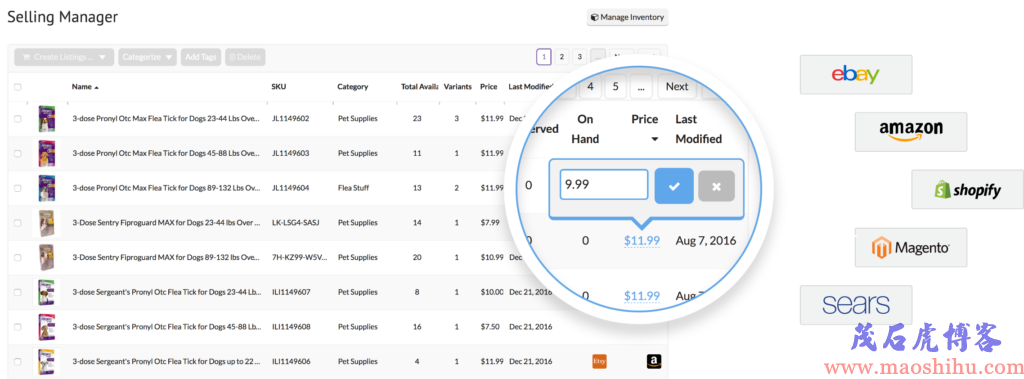This screenshot has height=379, width=1024.
Task: Open Sergeant's Pronyl up to 22 item
Action: (167, 361)
